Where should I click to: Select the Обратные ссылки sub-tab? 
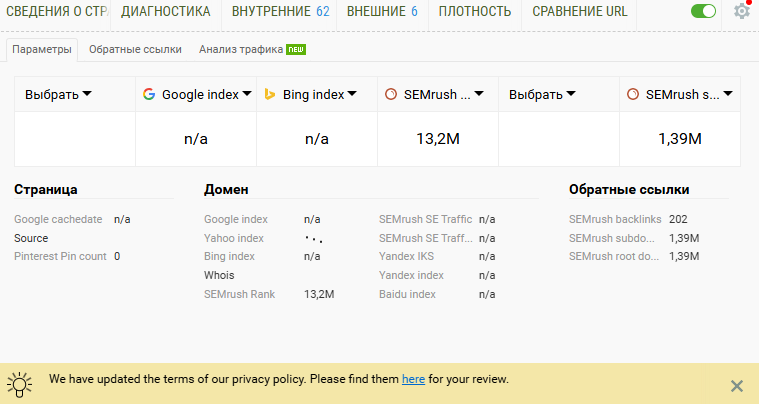(135, 49)
